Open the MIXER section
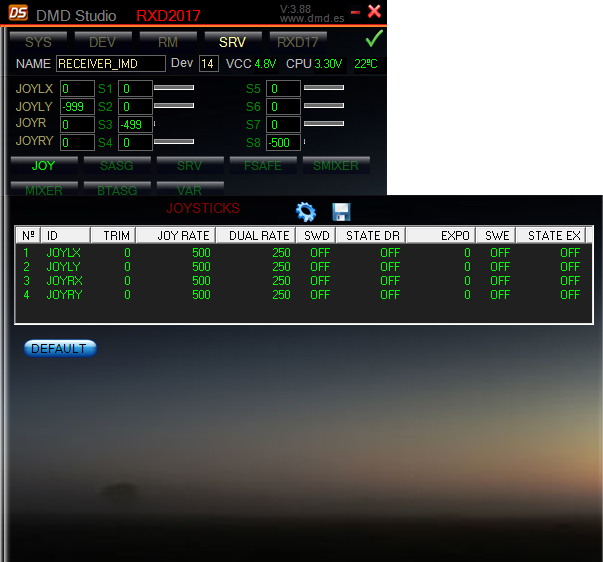 44,189
